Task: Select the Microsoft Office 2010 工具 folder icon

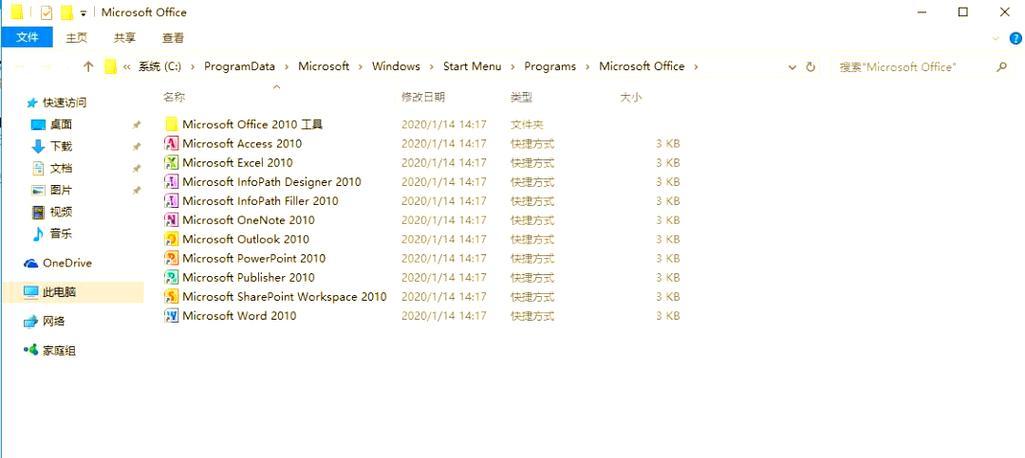Action: [171, 124]
